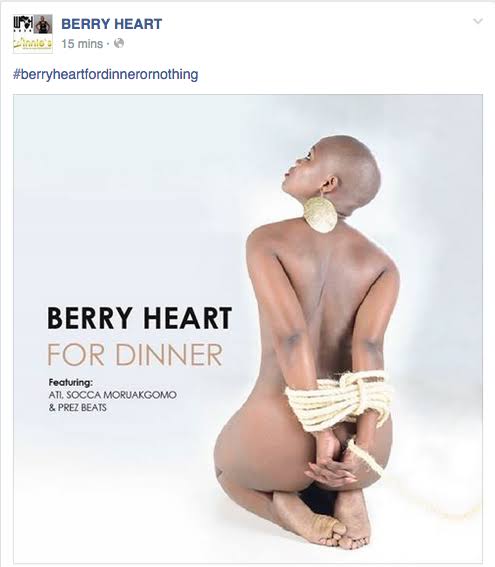Image resolution: width=495 pixels, height=567 pixels.
Task: Click the coiled rope in the photo
Action: (x=340, y=400)
